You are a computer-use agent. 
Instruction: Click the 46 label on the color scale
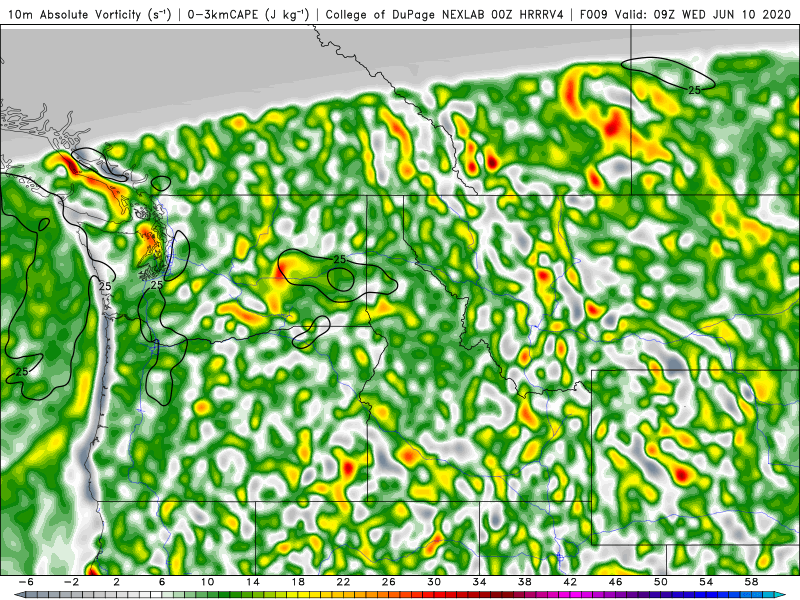pyautogui.click(x=615, y=582)
